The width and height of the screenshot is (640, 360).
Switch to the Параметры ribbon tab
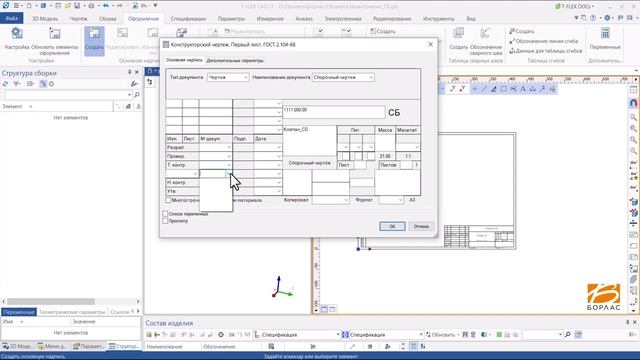231,19
